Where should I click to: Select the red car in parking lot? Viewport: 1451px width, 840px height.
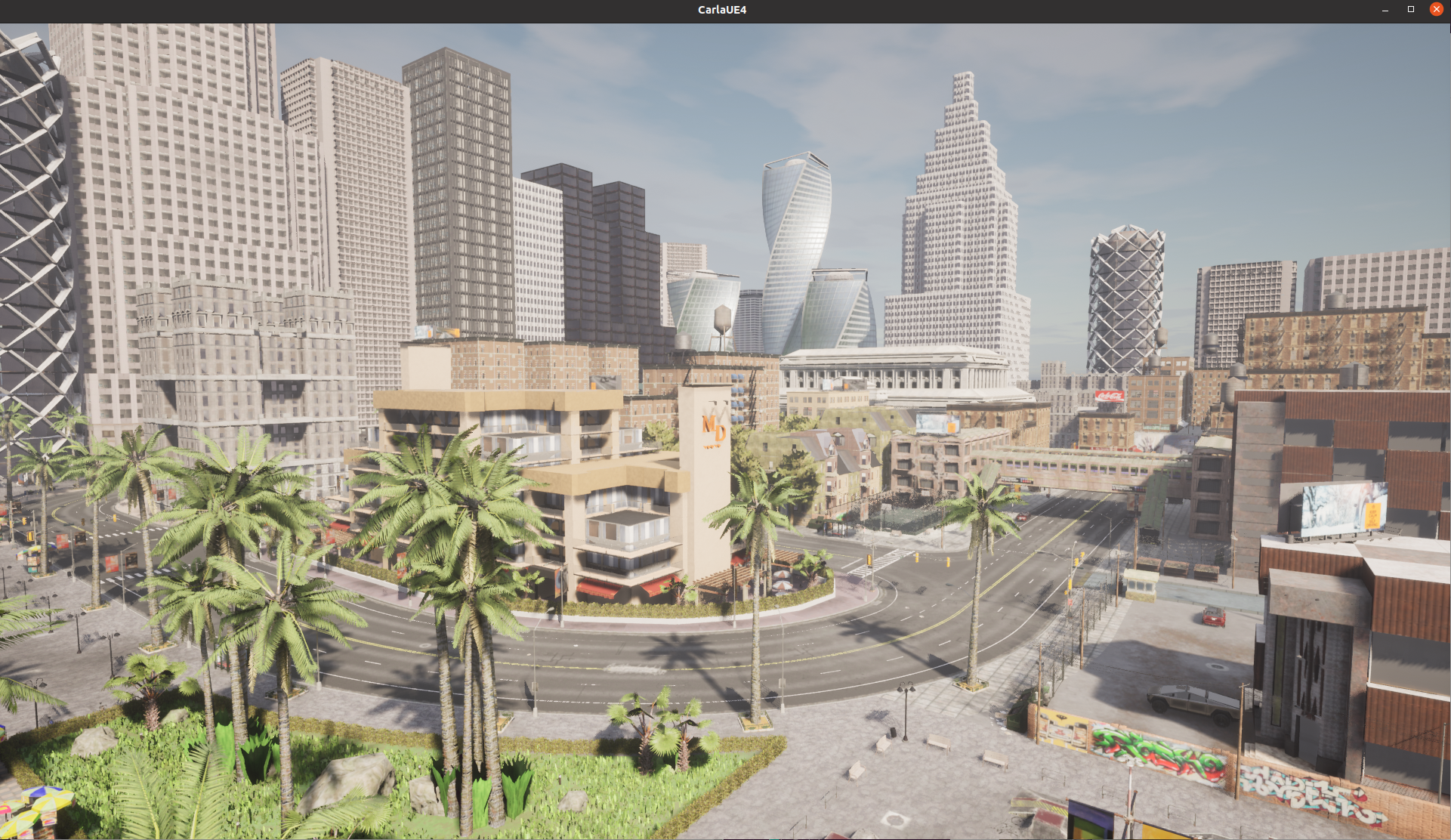1214,616
